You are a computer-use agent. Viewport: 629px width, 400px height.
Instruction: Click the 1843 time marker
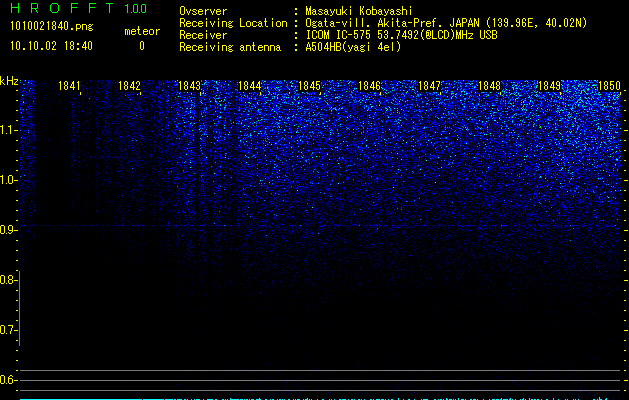coord(189,85)
